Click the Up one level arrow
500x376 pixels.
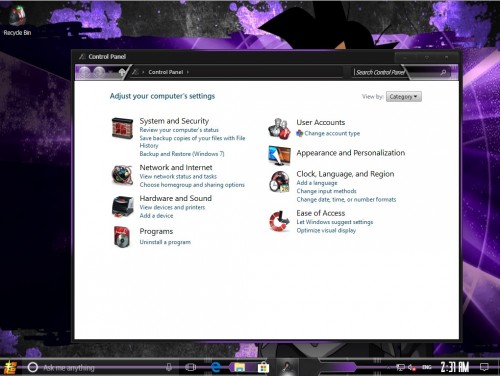pyautogui.click(x=122, y=72)
